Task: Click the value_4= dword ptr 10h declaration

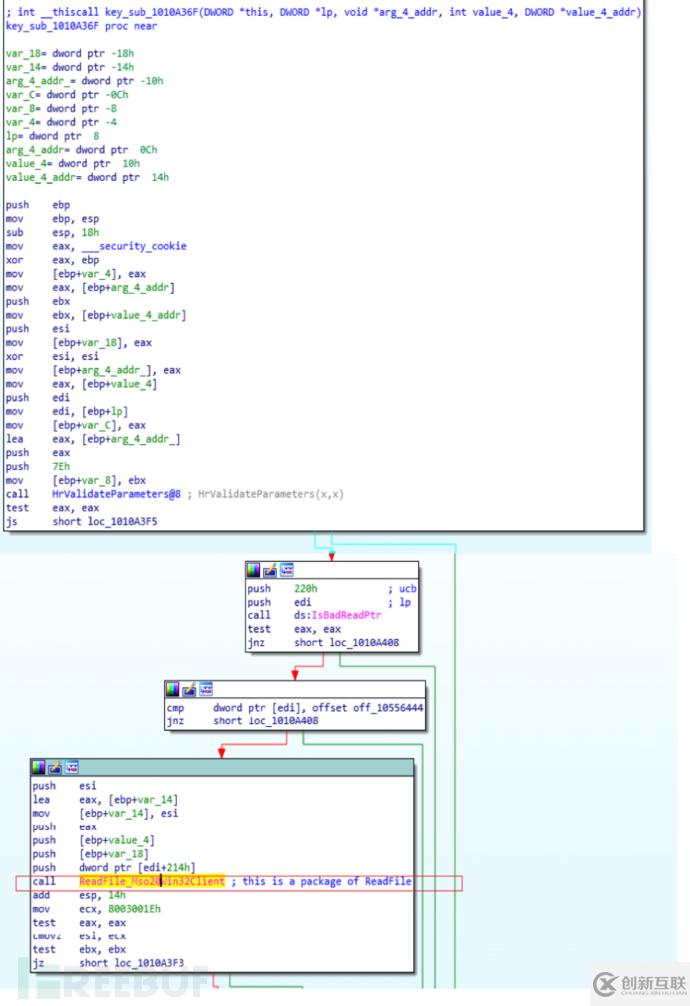Action: pos(73,164)
